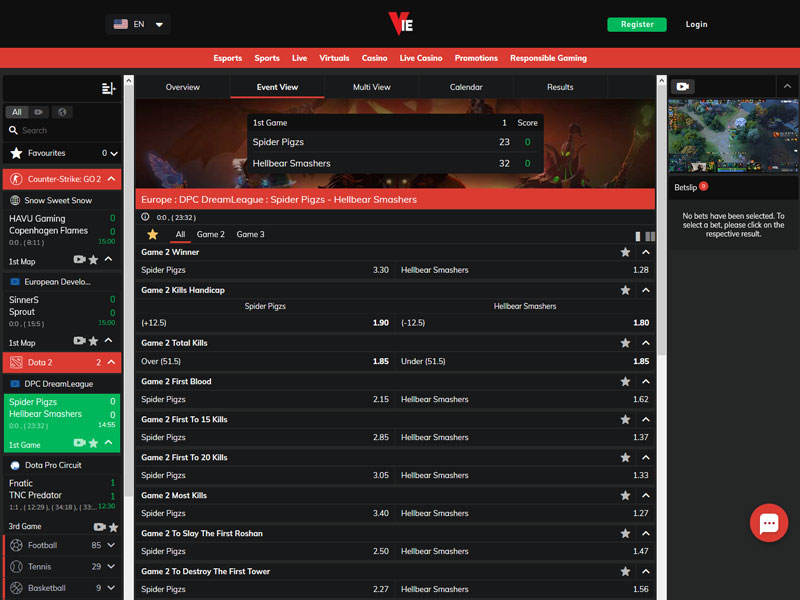Favourite the Game 2 Winner market
The image size is (800, 600).
625,252
